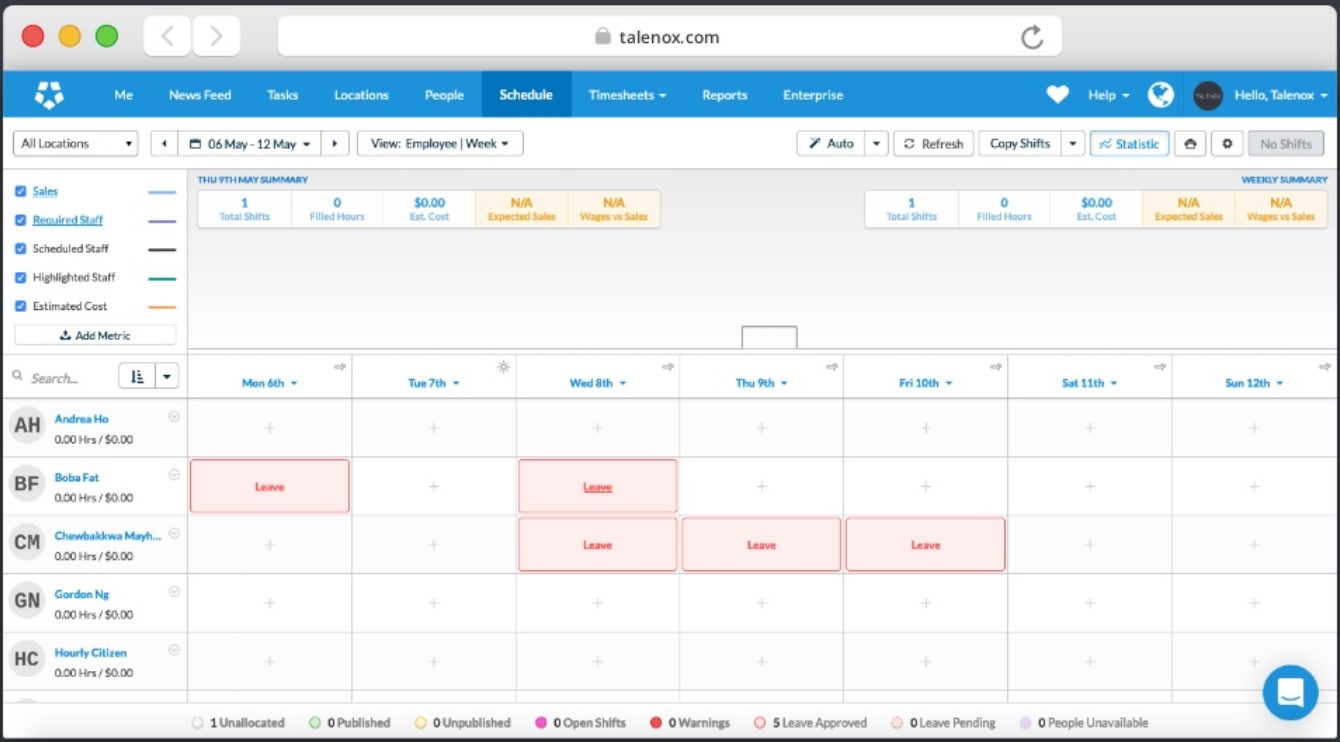Click the printer icon button
The image size is (1340, 742).
point(1189,144)
